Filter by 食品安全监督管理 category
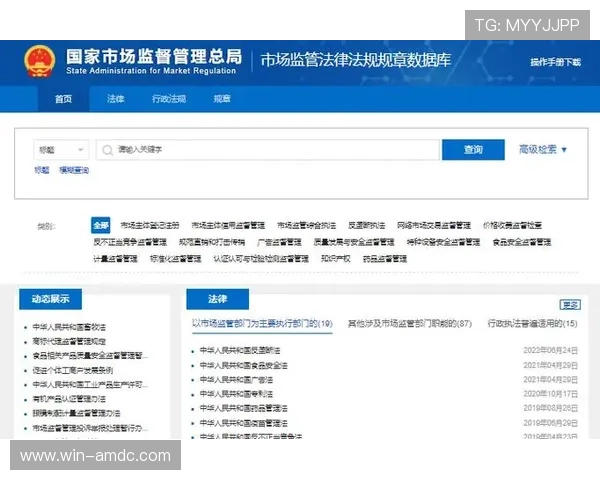The image size is (600, 480). click(522, 242)
